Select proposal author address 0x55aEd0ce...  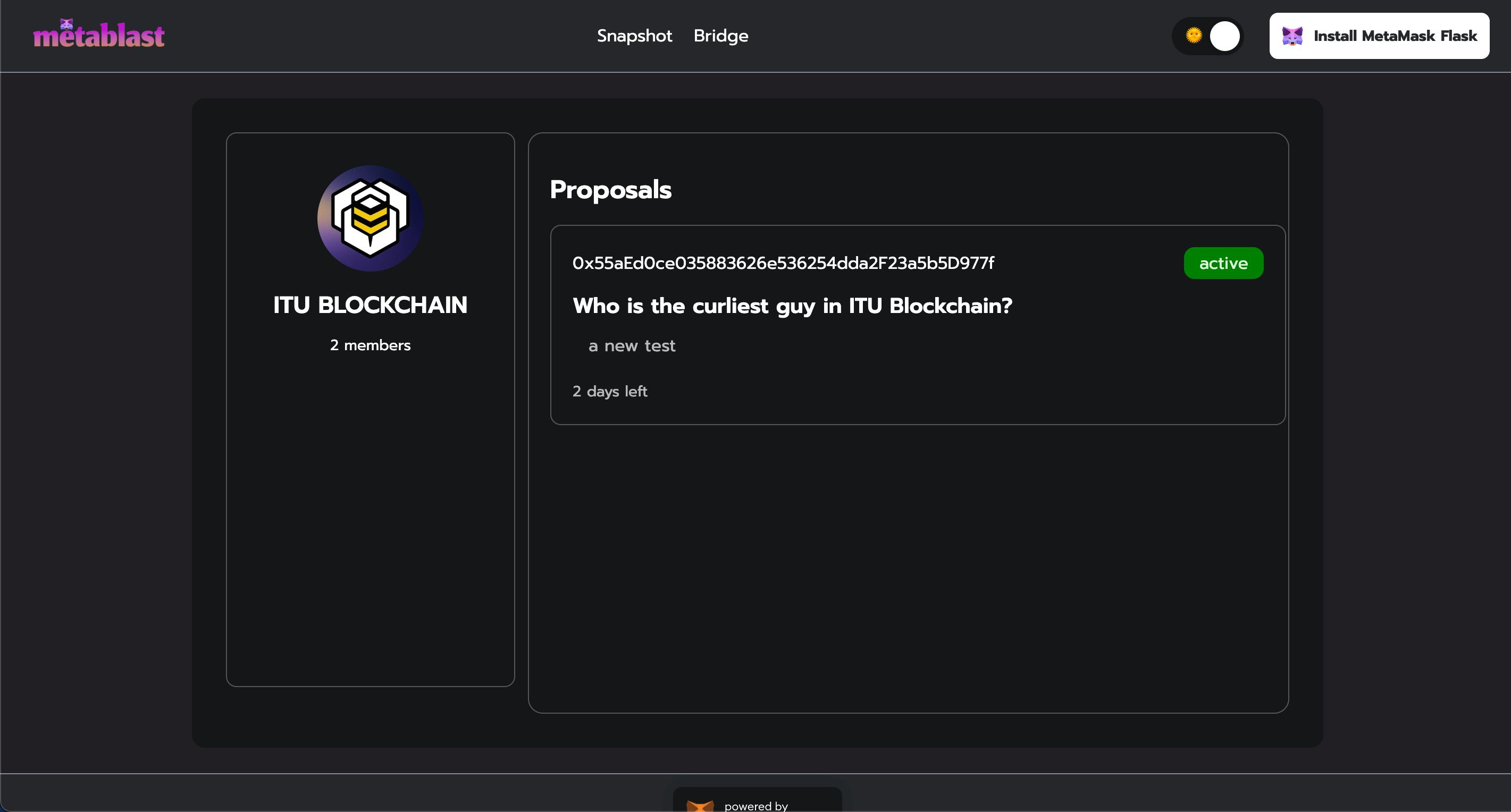[783, 263]
